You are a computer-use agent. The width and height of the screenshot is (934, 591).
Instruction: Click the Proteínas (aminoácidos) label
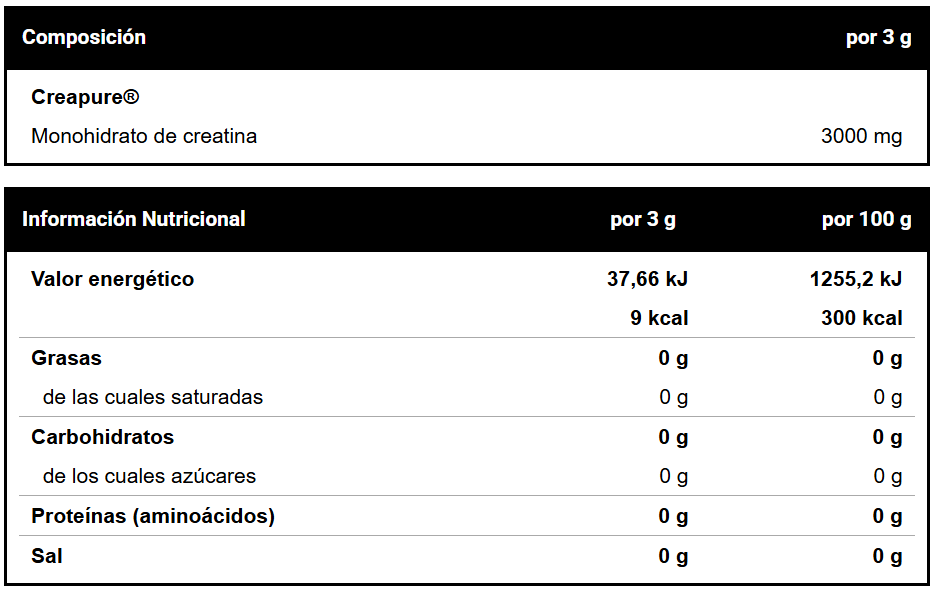153,516
